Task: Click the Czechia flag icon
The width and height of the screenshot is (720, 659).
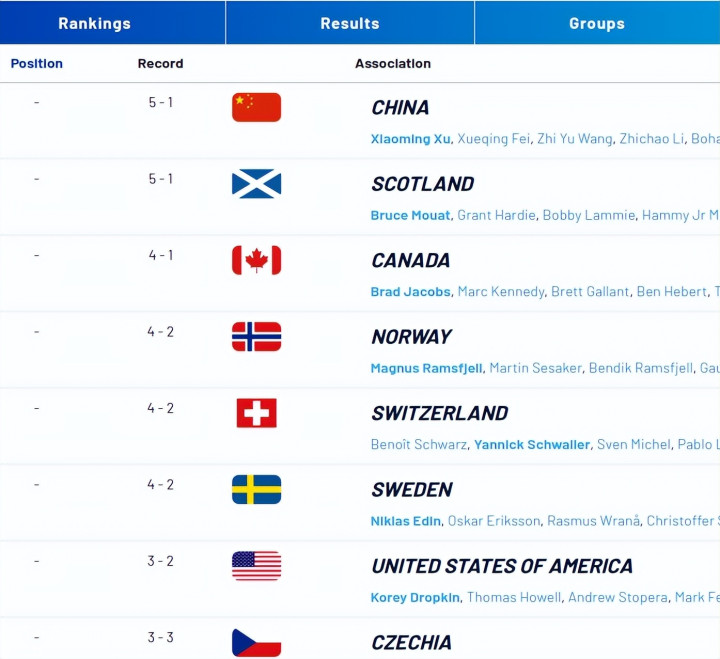Action: 256,642
